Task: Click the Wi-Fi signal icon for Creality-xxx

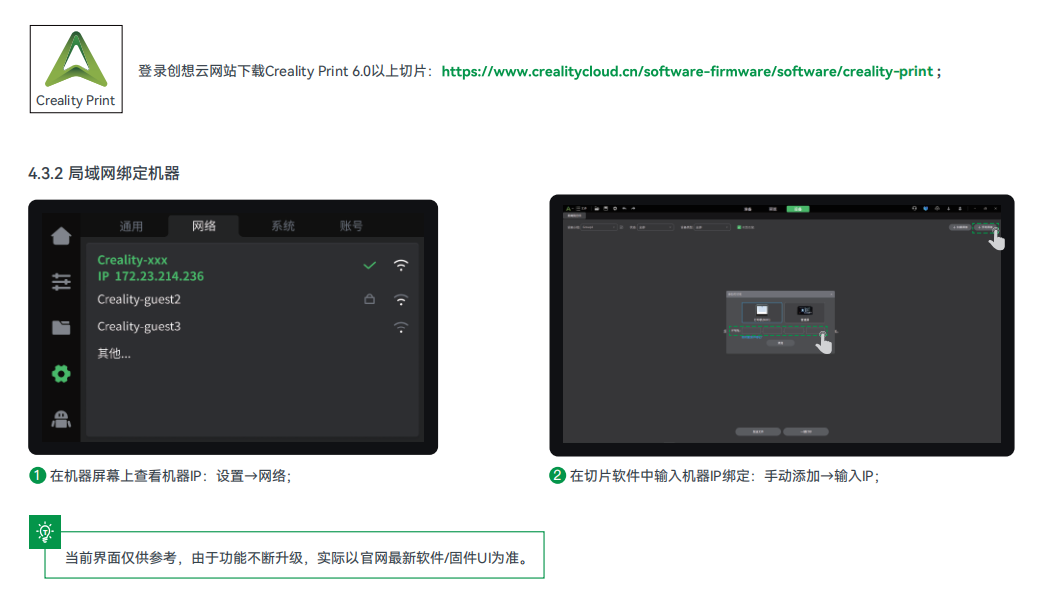Action: click(401, 265)
